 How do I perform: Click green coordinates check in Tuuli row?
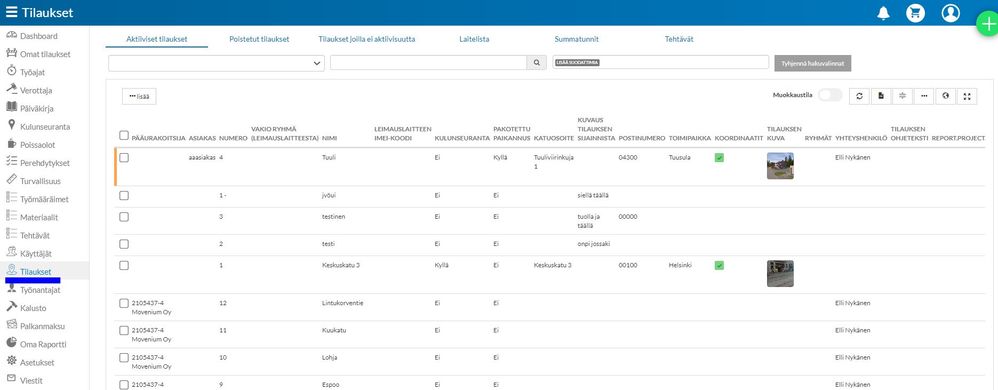(719, 158)
